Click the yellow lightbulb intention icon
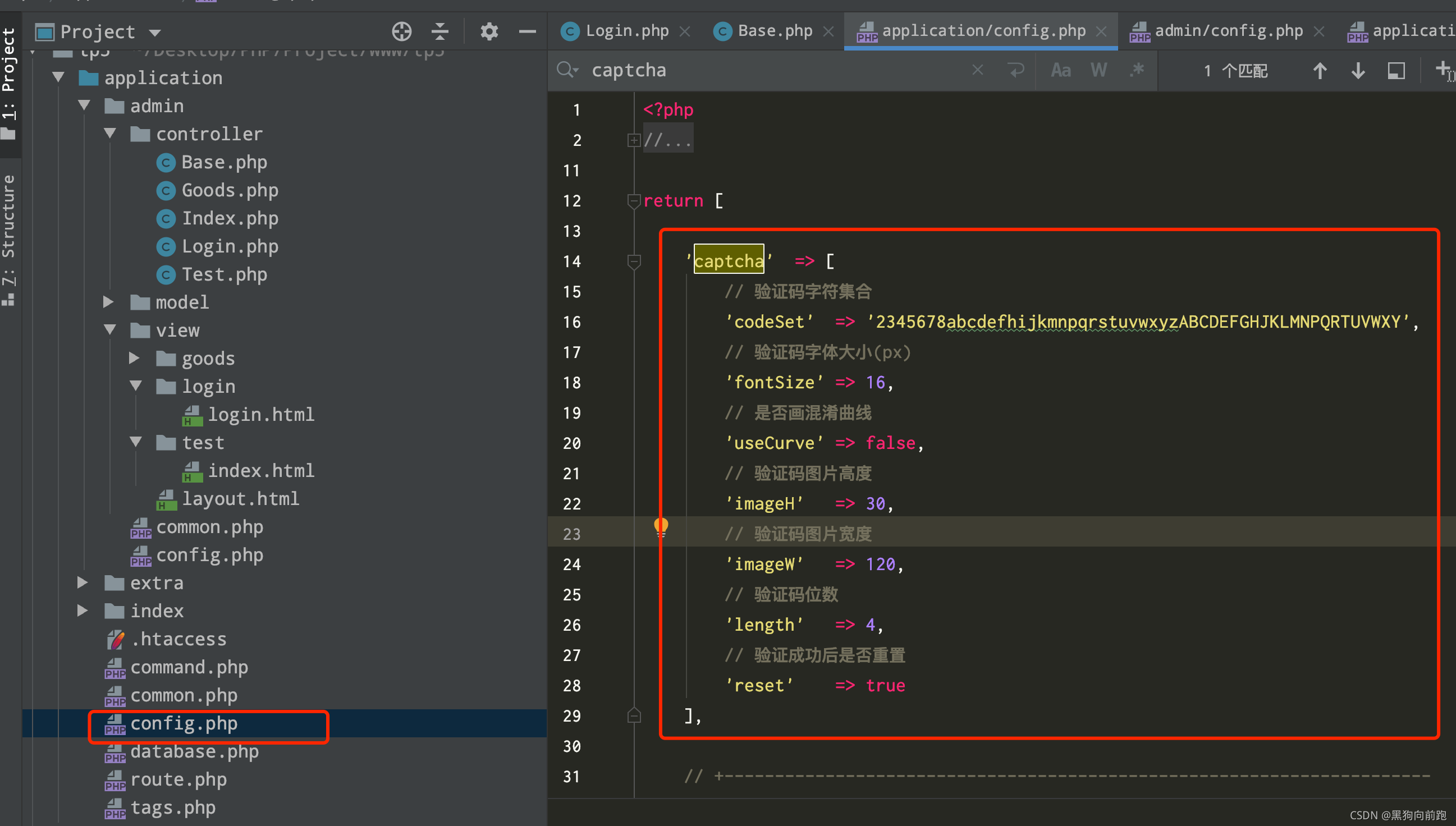This screenshot has height=826, width=1456. (661, 527)
